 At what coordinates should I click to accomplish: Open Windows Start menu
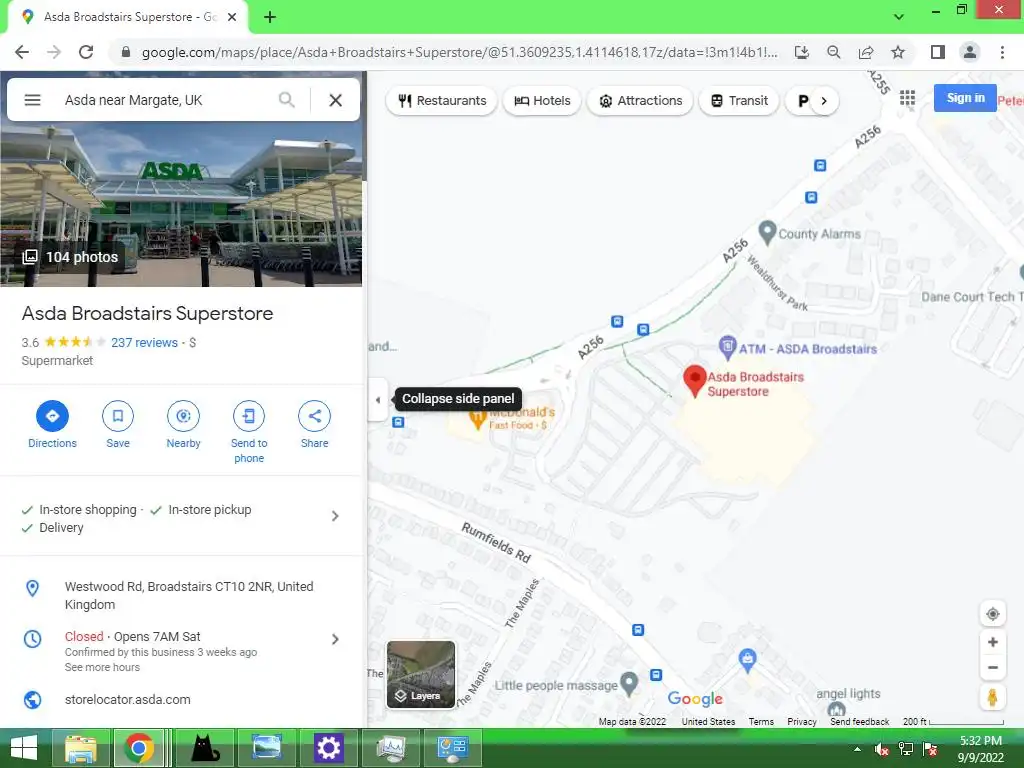[24, 748]
